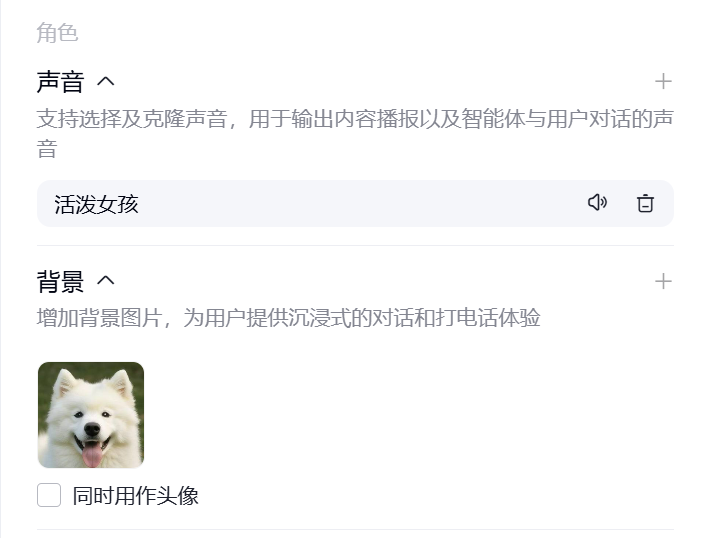The width and height of the screenshot is (704, 538).
Task: Select the 角色 tab label
Action: point(57,33)
